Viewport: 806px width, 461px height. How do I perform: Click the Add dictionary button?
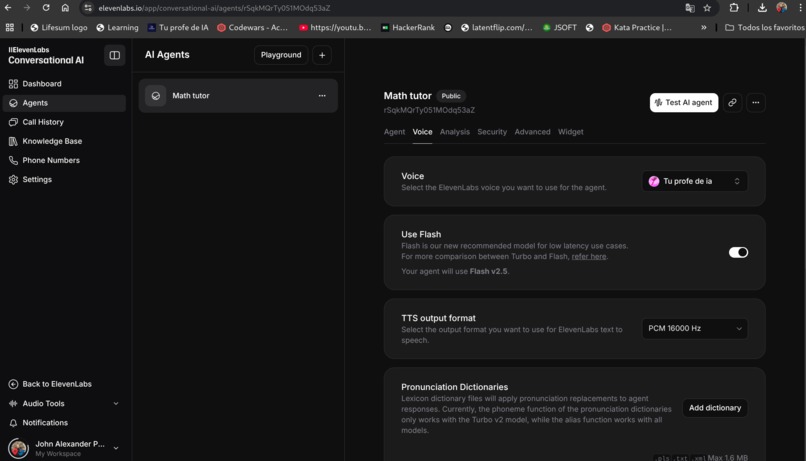point(715,408)
